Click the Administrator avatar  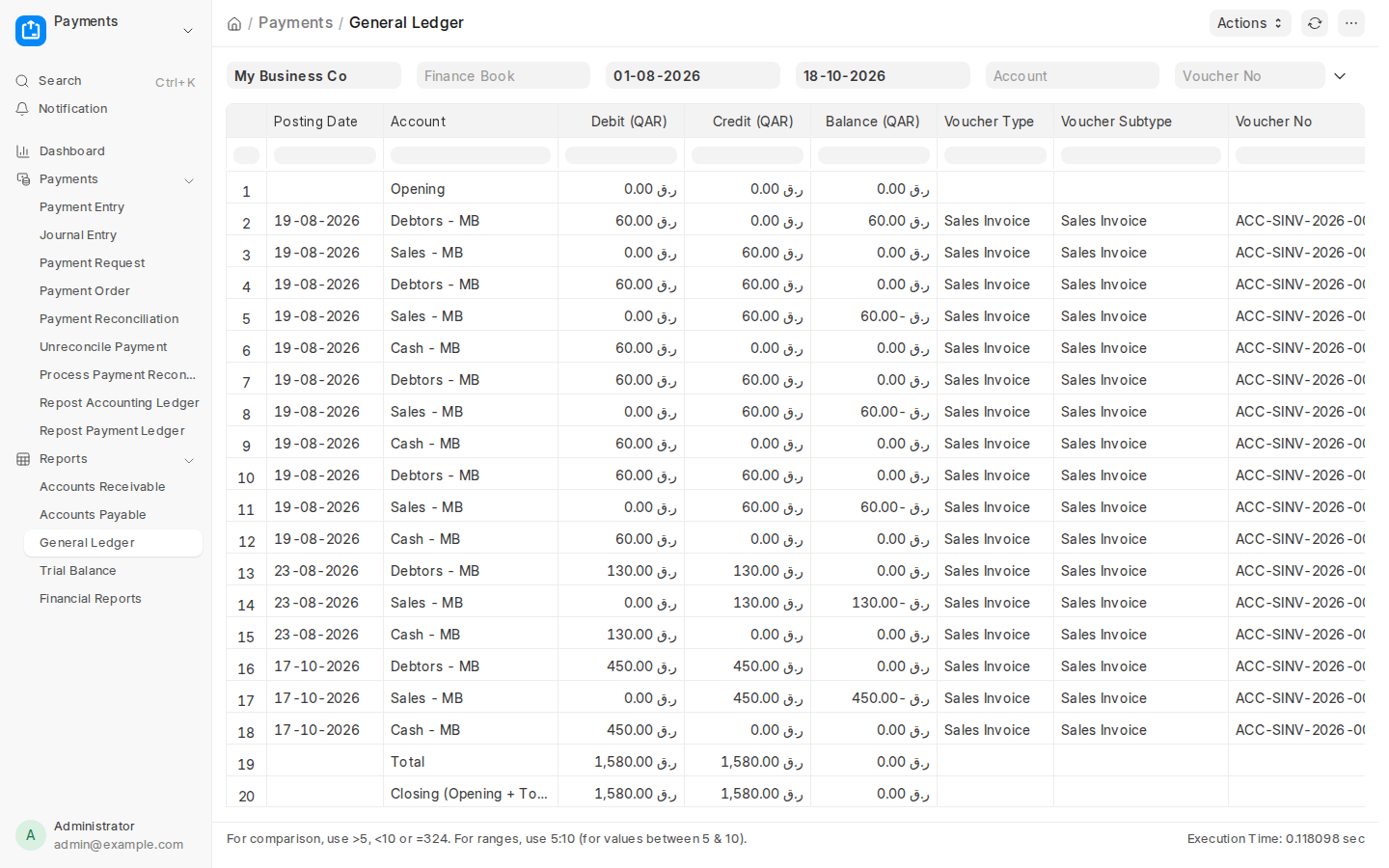[x=31, y=835]
